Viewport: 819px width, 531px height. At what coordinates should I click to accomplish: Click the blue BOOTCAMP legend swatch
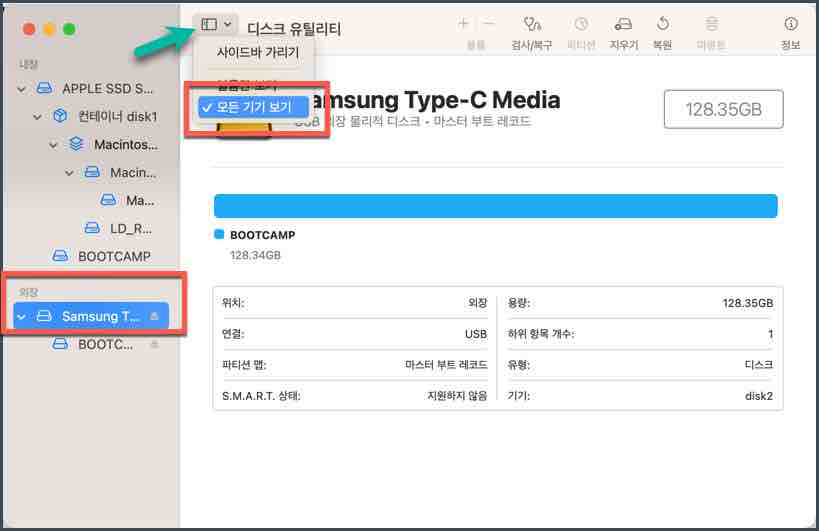[219, 234]
